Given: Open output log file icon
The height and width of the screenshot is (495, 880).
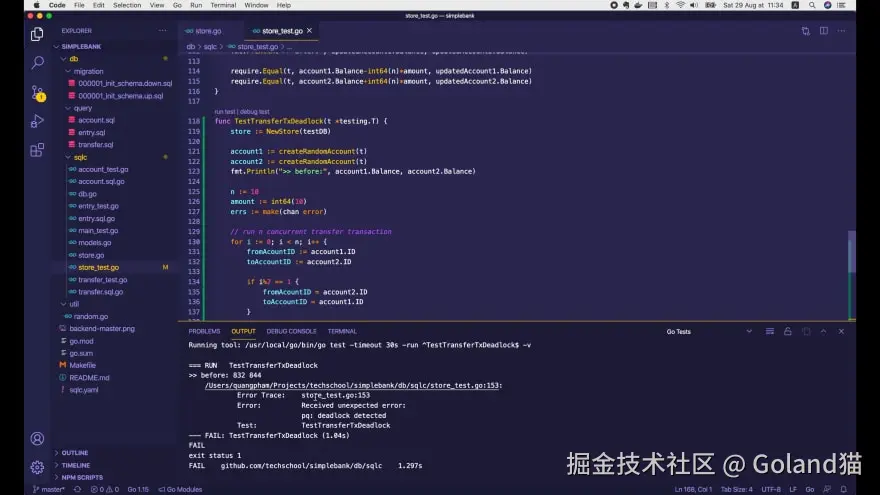Looking at the screenshot, I should pos(806,332).
